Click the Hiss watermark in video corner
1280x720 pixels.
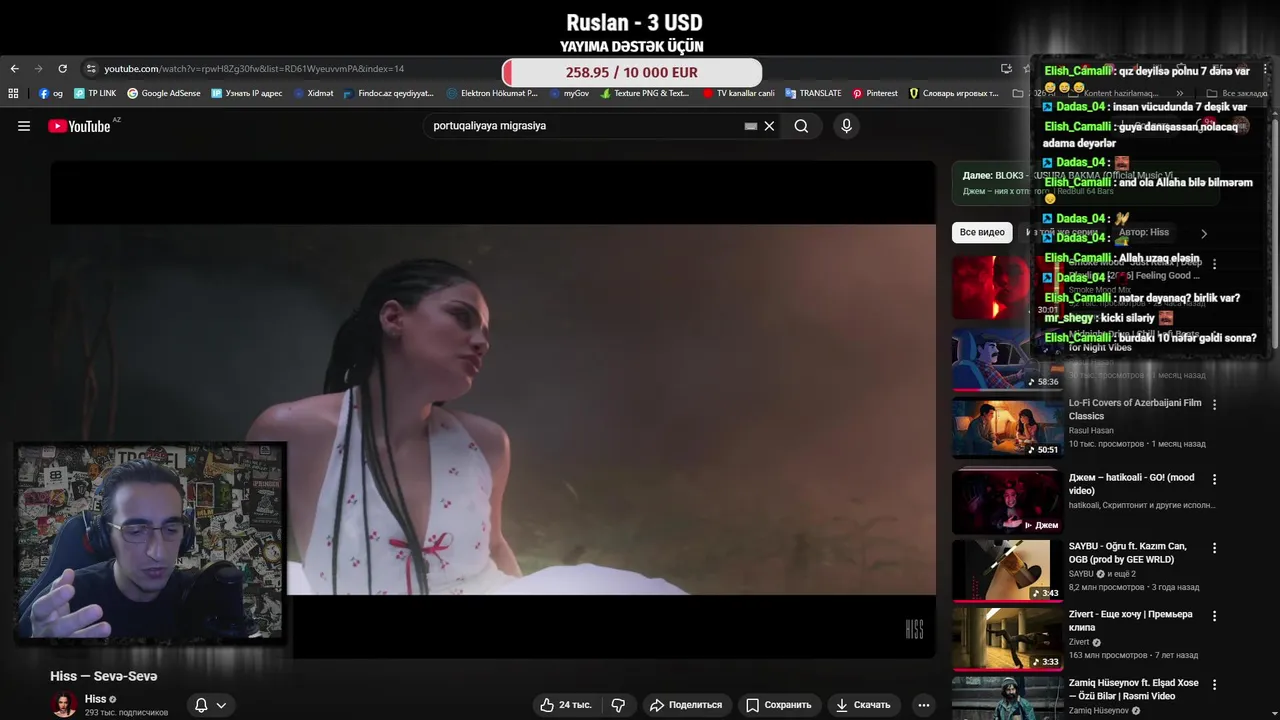[x=914, y=629]
